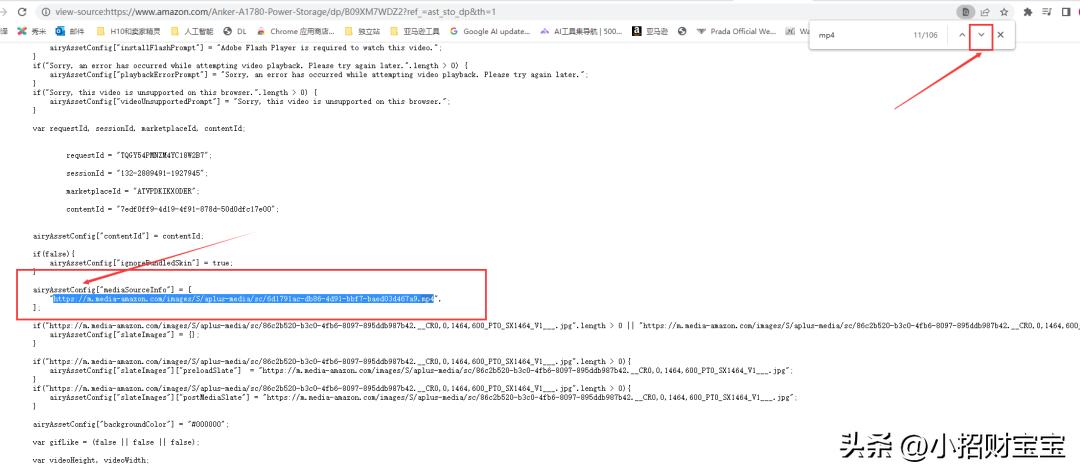The width and height of the screenshot is (1080, 474).
Task: Share this page from the address bar
Action: pos(986,12)
